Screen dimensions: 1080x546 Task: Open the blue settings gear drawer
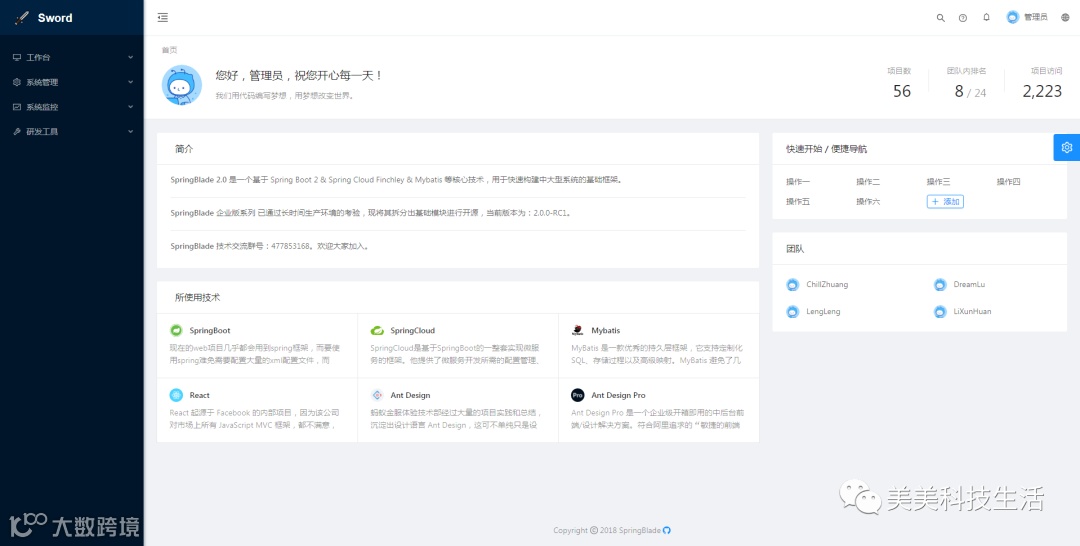tap(1067, 147)
